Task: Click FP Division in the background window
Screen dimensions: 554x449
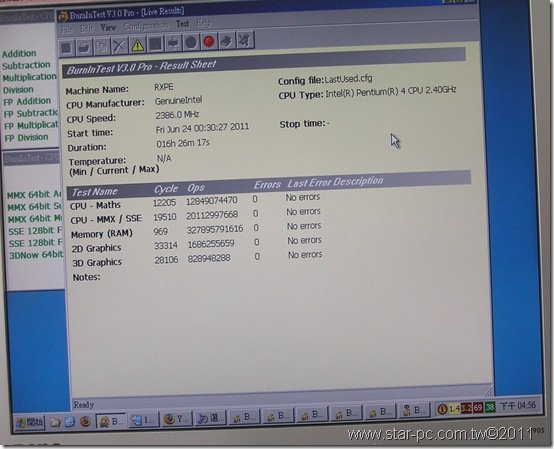Action: pos(26,137)
